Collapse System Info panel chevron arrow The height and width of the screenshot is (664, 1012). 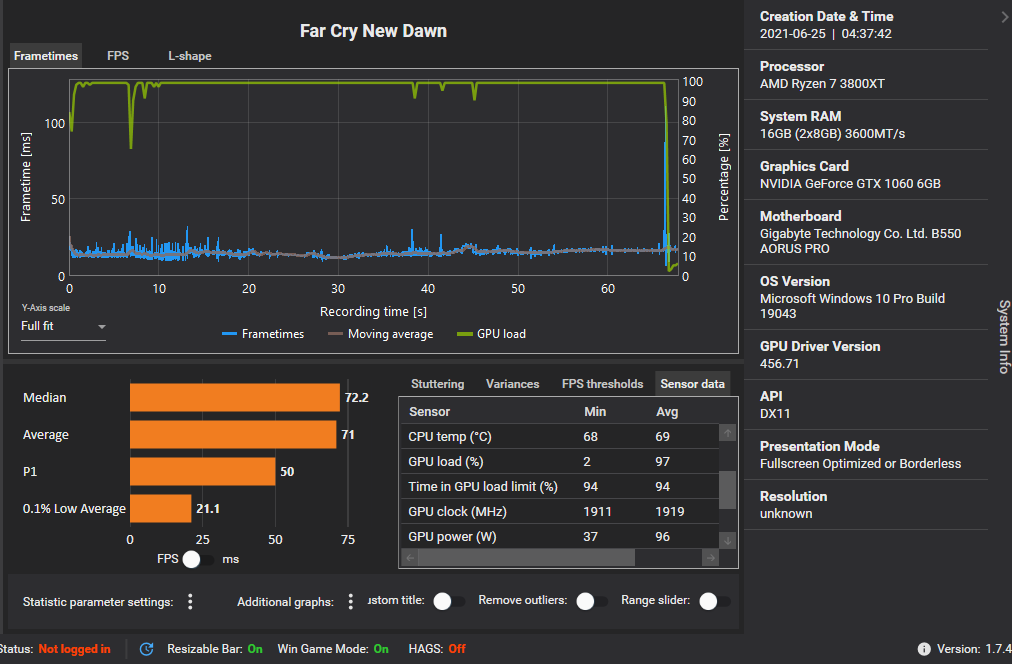[1004, 17]
